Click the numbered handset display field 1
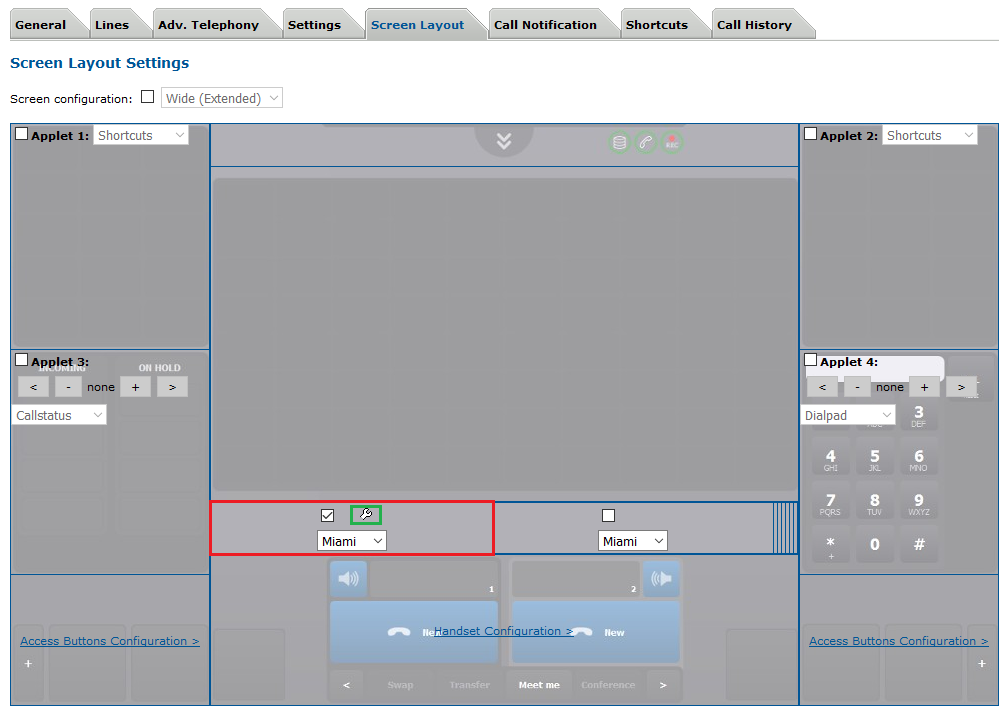Image resolution: width=1004 pixels, height=711 pixels. click(x=434, y=579)
